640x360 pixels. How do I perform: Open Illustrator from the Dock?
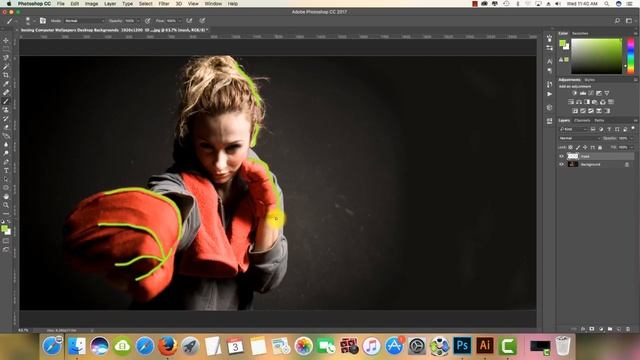click(484, 346)
